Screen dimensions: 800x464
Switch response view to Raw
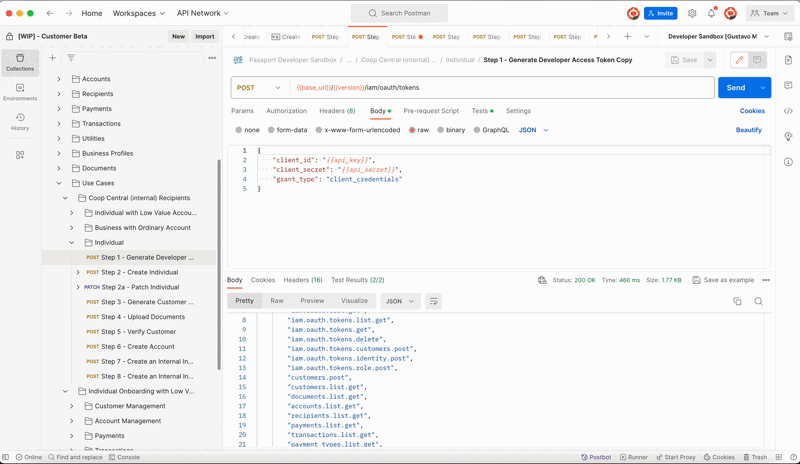(x=277, y=301)
